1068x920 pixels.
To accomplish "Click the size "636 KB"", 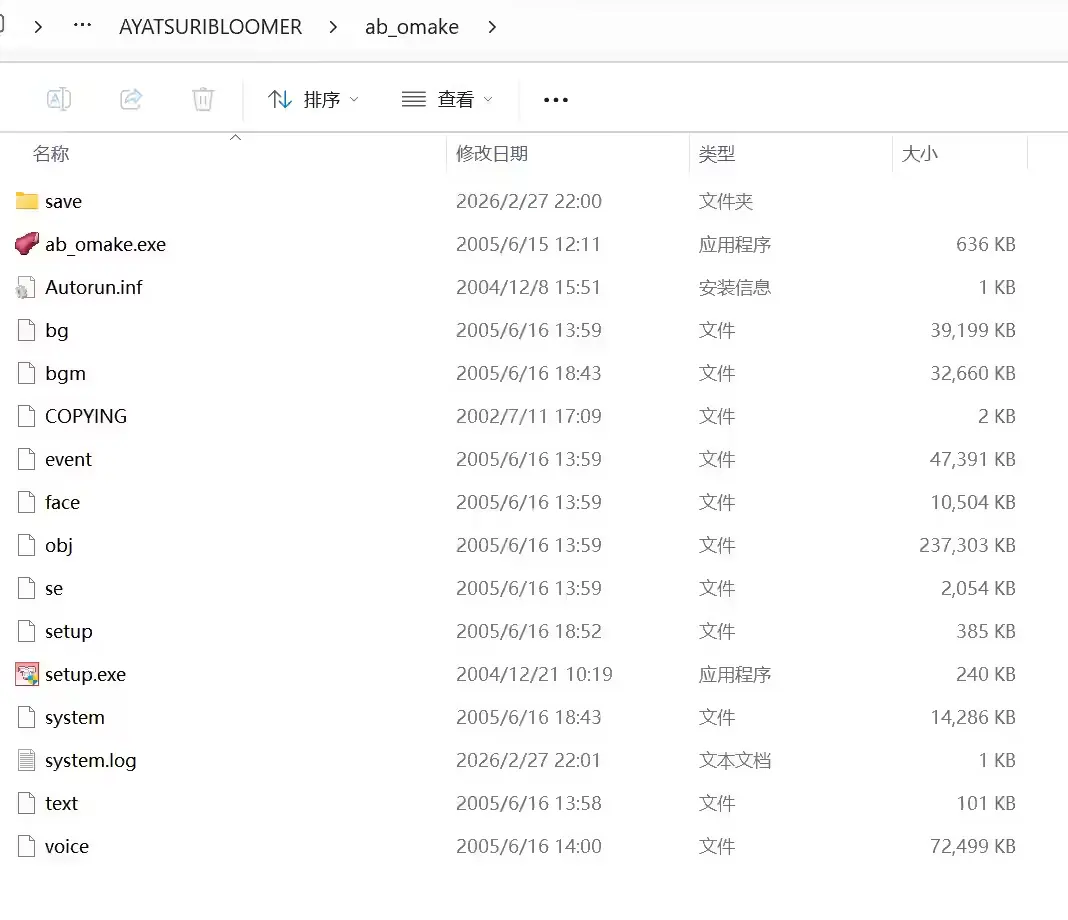I will click(986, 244).
